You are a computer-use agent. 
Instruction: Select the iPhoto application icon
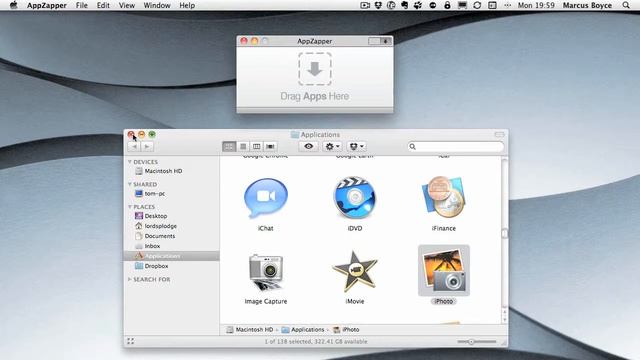(444, 271)
